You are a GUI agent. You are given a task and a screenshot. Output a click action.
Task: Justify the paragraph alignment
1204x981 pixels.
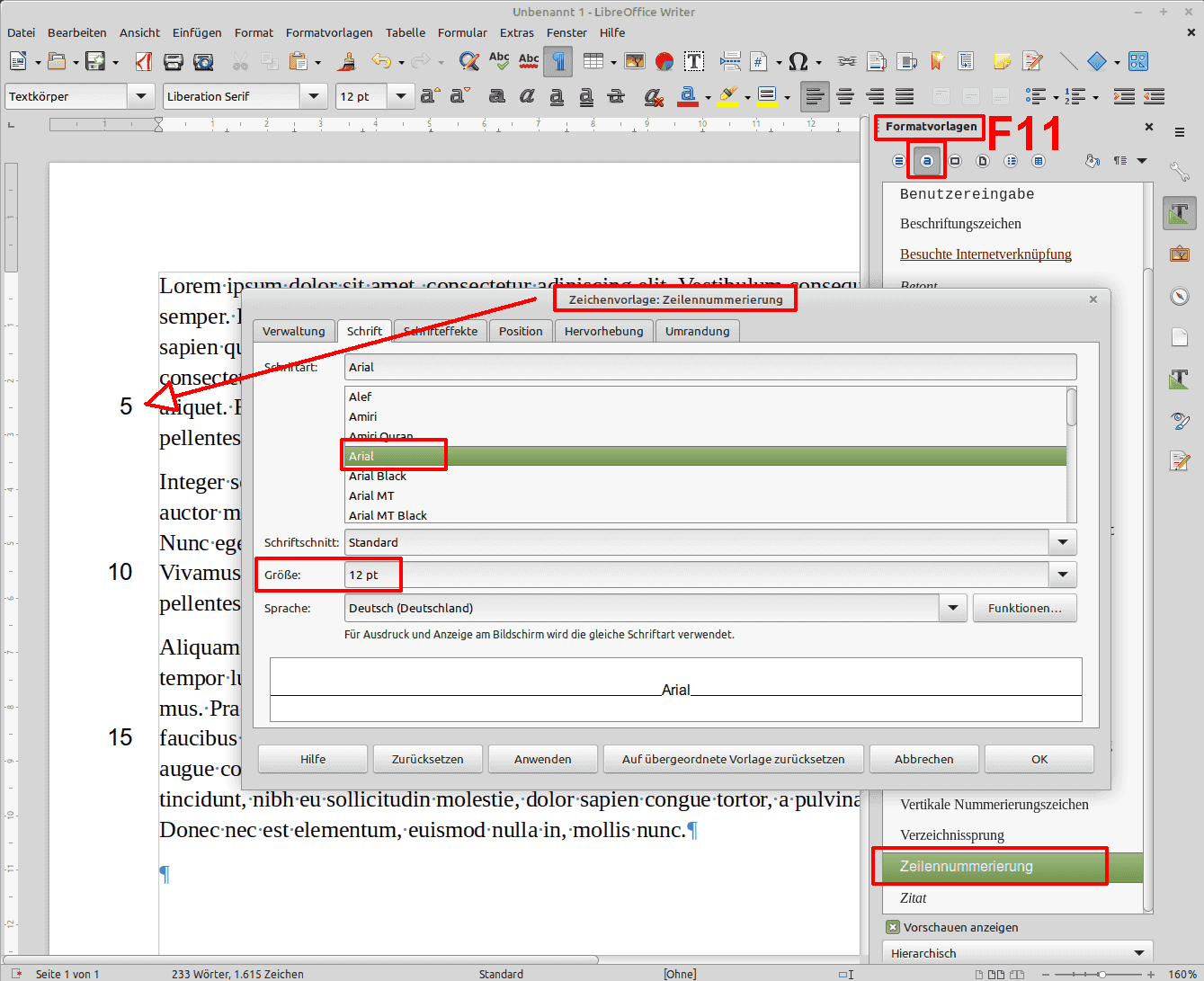point(905,96)
